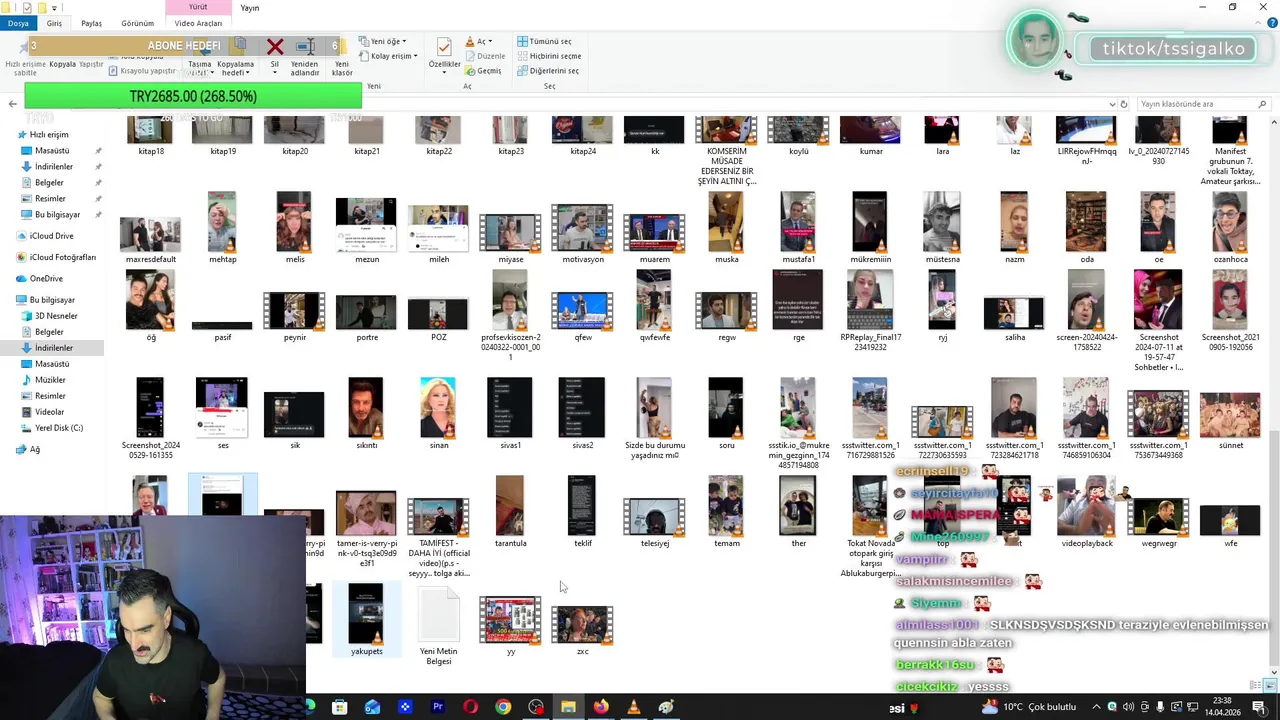Click Diğerlerini seç to invert selection

(547, 71)
